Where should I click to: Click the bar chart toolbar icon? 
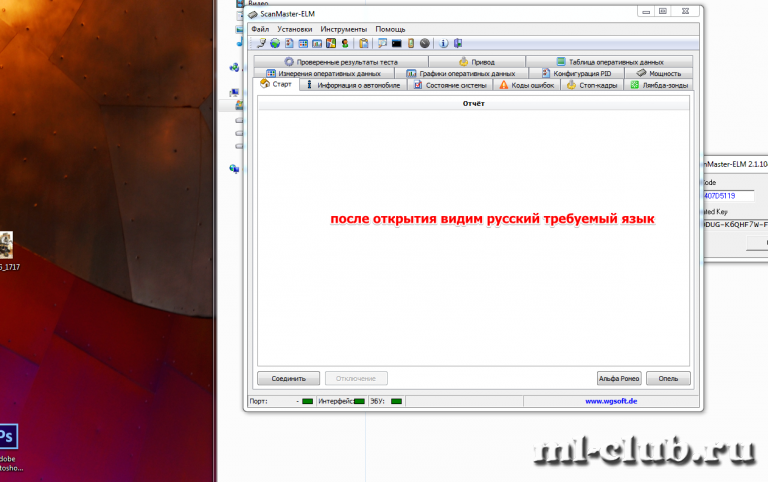click(317, 43)
